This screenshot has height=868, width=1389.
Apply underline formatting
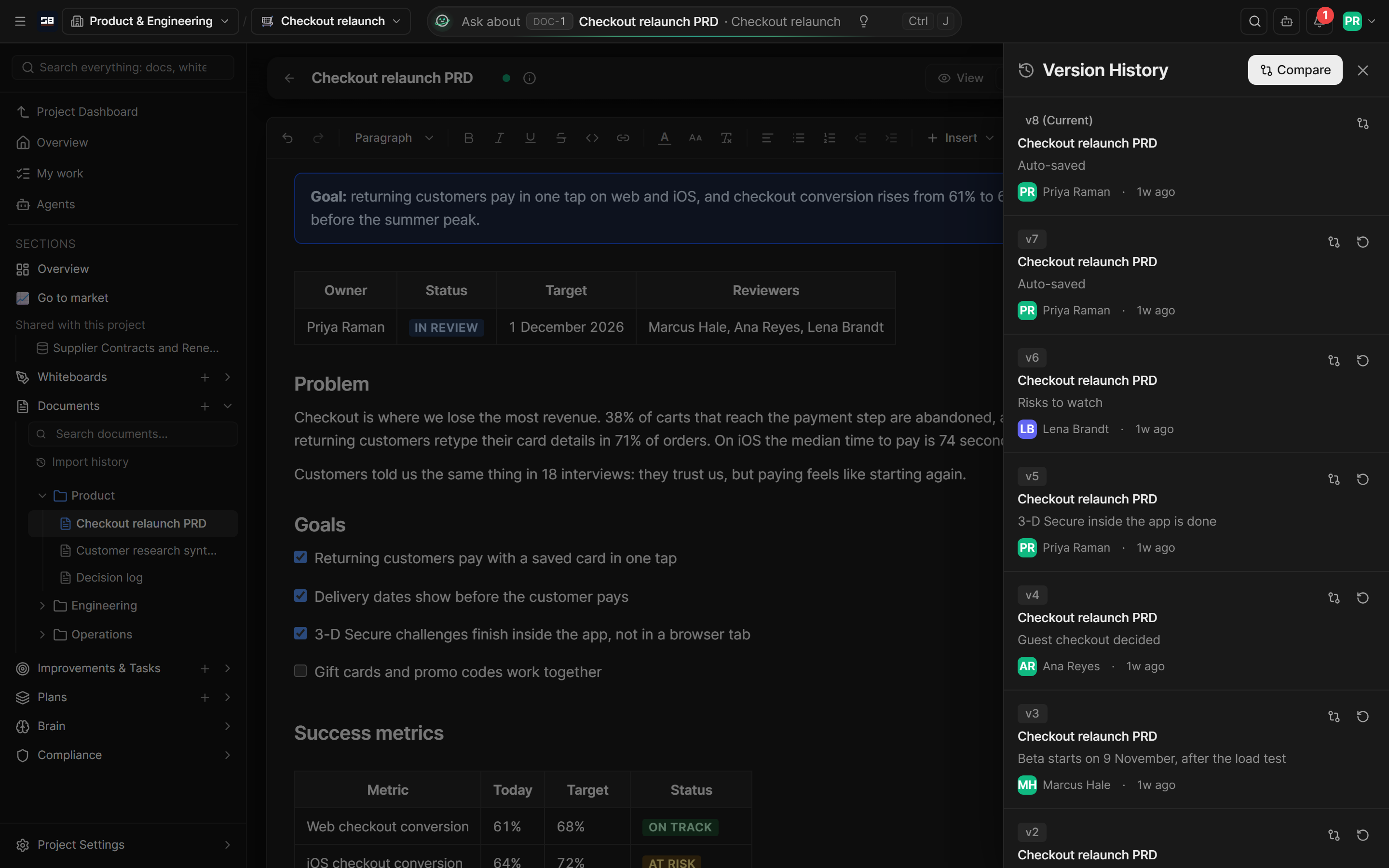pyautogui.click(x=531, y=138)
